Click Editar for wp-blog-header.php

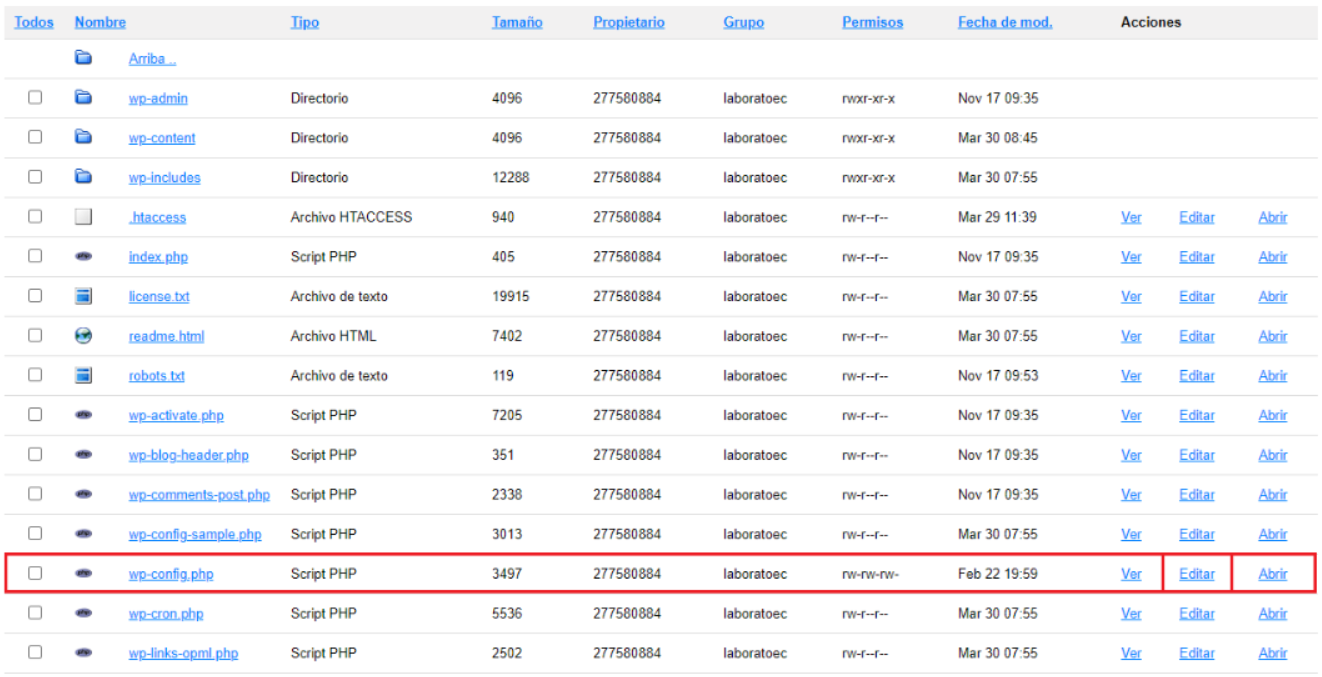1197,455
